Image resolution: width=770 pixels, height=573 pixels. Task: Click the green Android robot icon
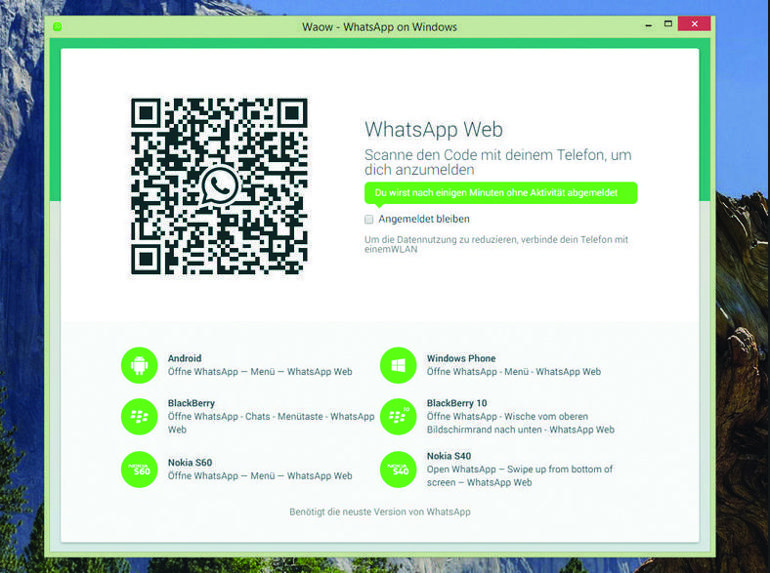[x=139, y=365]
